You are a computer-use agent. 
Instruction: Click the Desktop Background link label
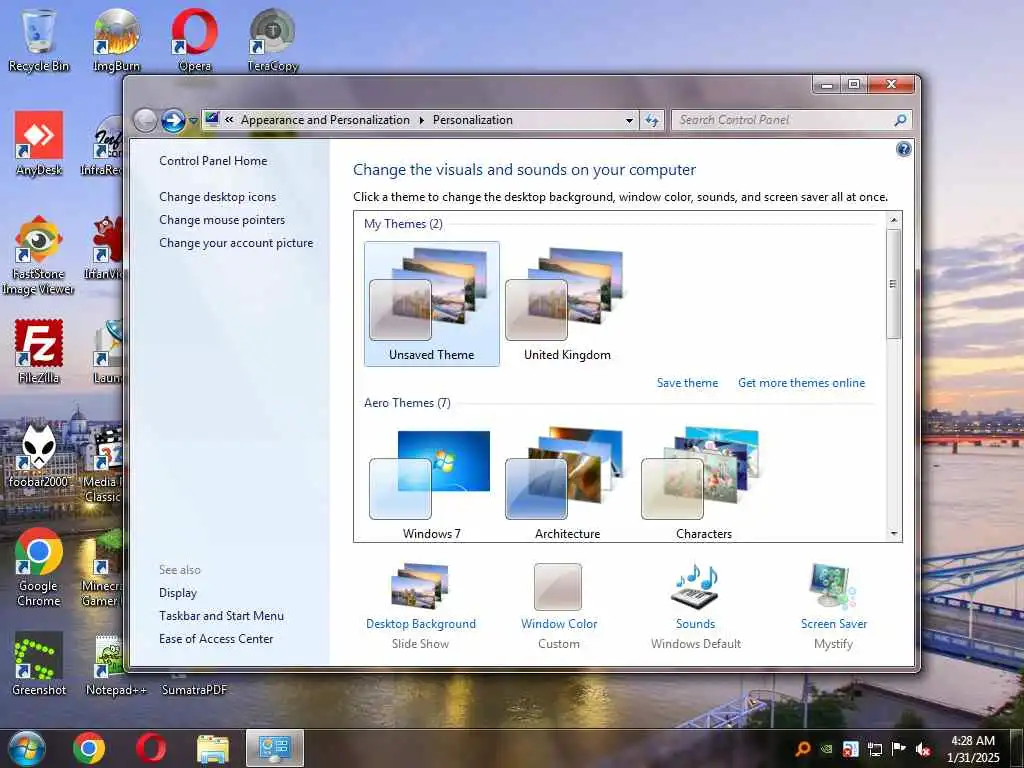pos(421,624)
